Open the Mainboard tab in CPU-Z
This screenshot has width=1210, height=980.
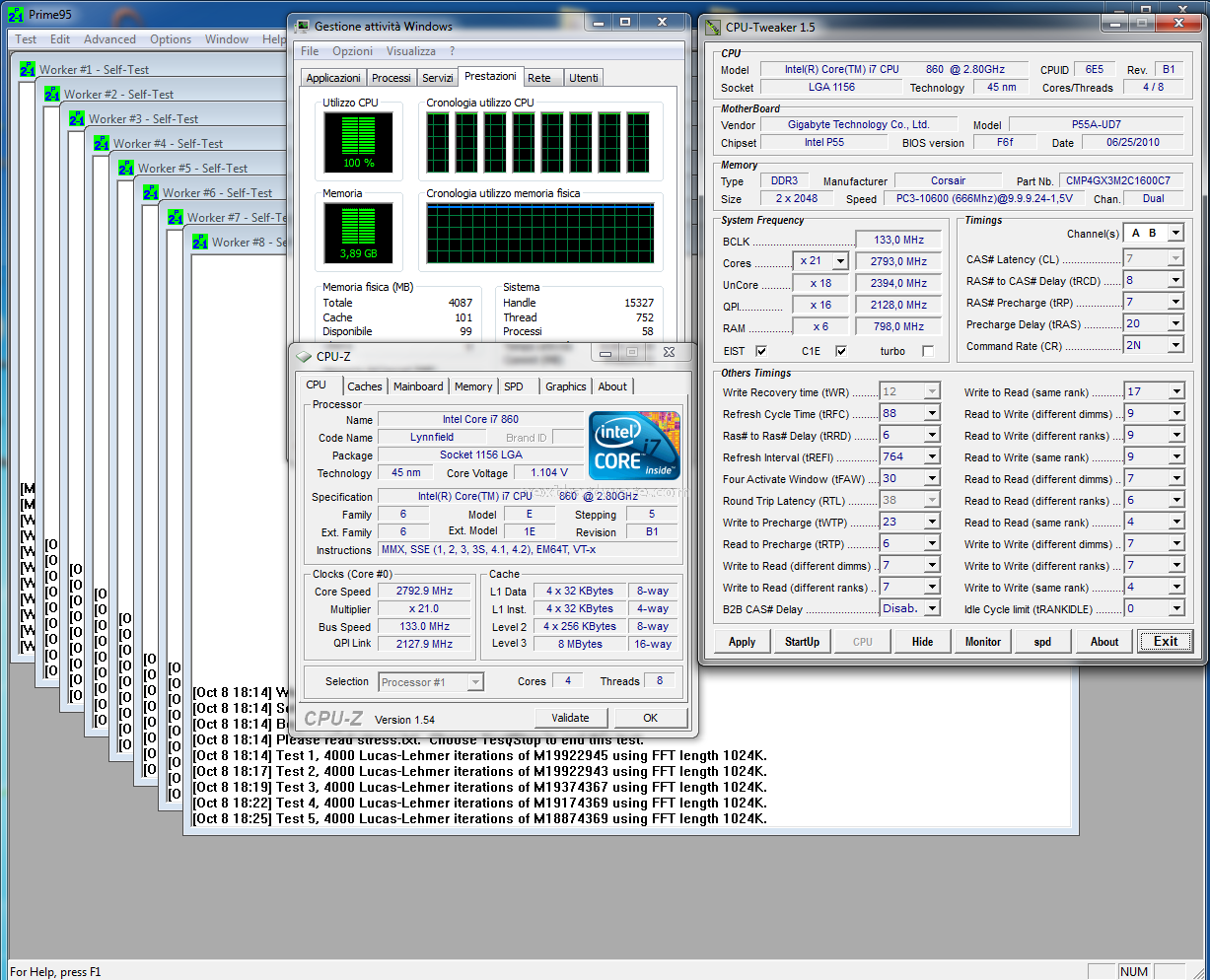coord(418,386)
